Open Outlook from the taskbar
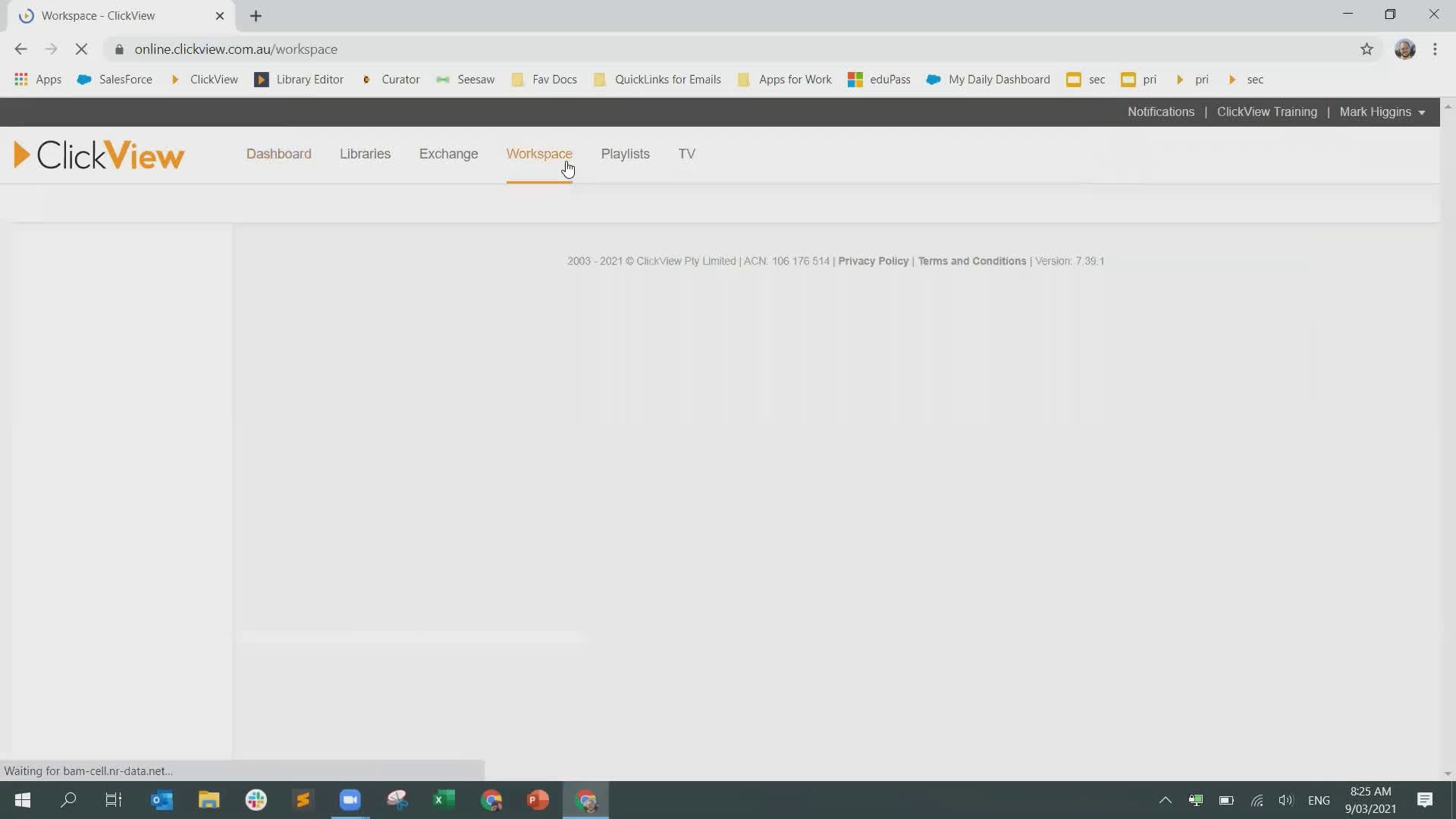This screenshot has width=1456, height=819. (162, 800)
